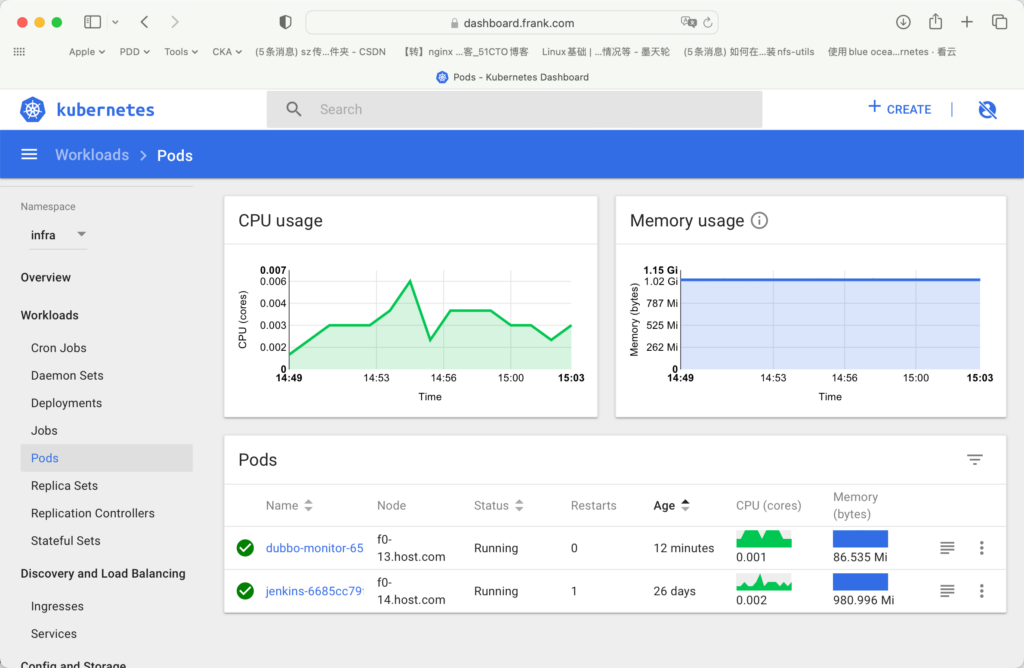Select Jobs in sidebar
The image size is (1024, 668).
(x=44, y=430)
